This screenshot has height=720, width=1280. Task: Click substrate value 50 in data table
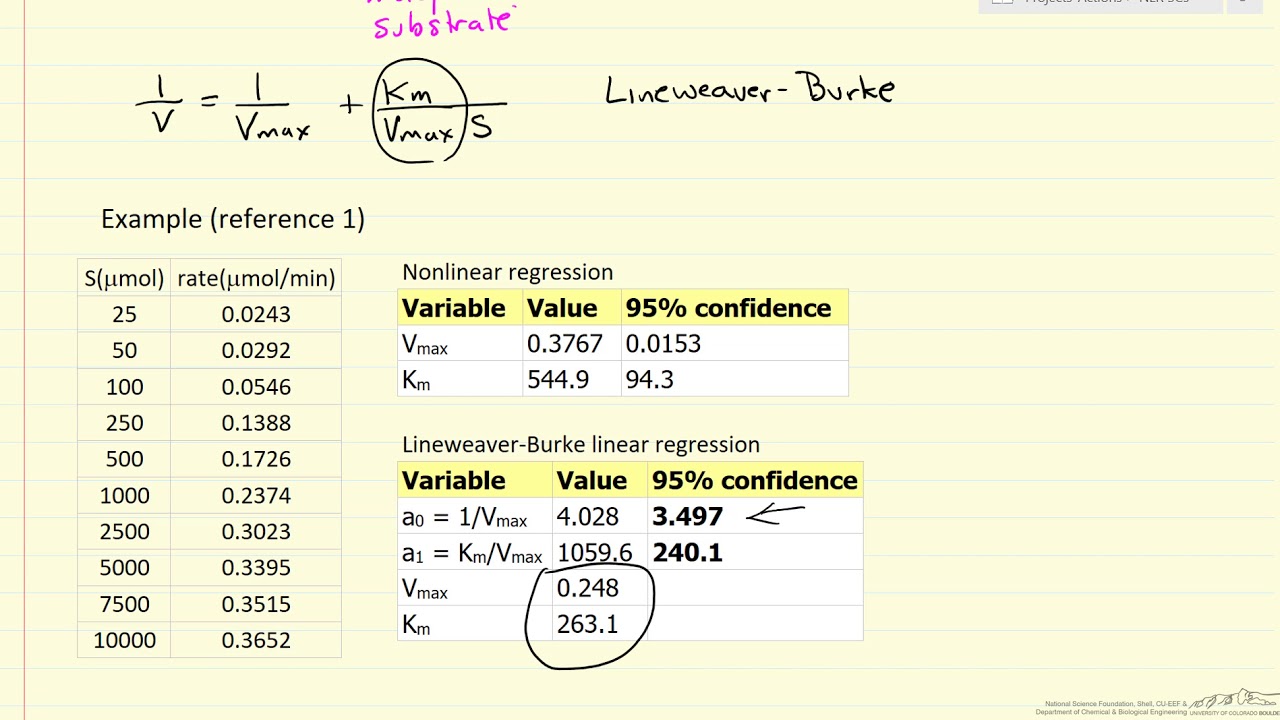(124, 351)
